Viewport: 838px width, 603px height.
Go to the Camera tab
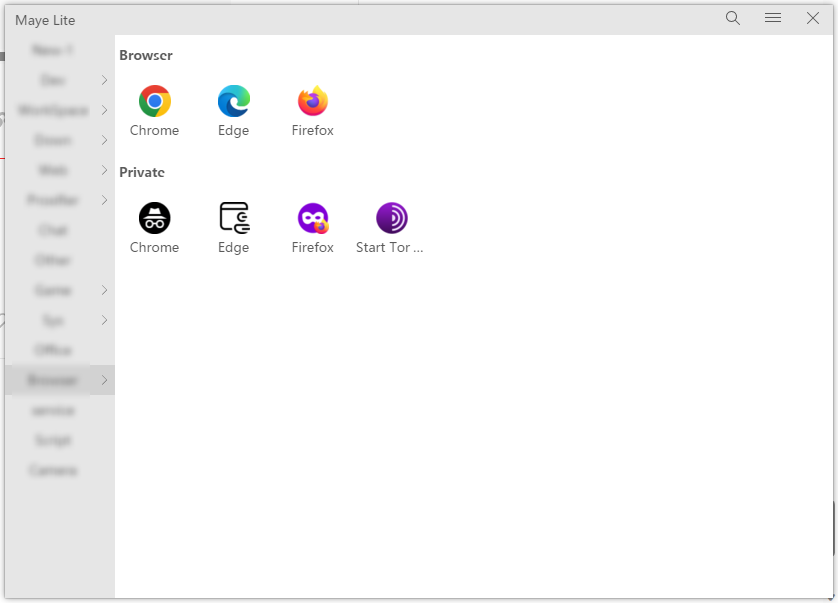pos(52,470)
